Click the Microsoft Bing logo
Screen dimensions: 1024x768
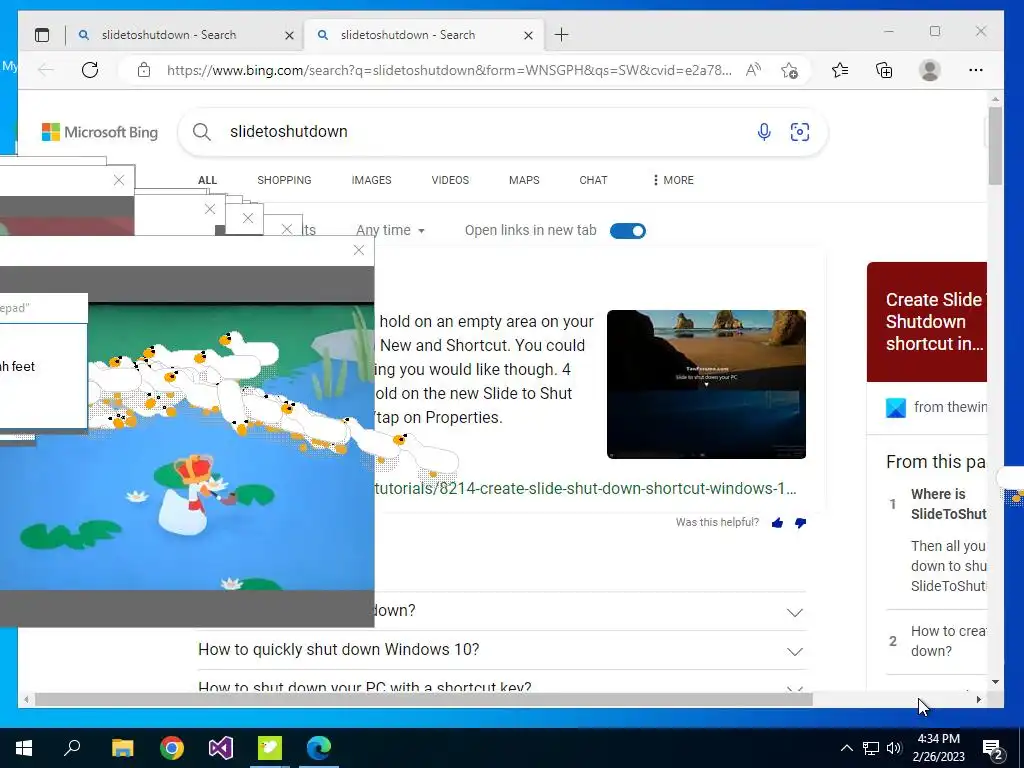[100, 132]
